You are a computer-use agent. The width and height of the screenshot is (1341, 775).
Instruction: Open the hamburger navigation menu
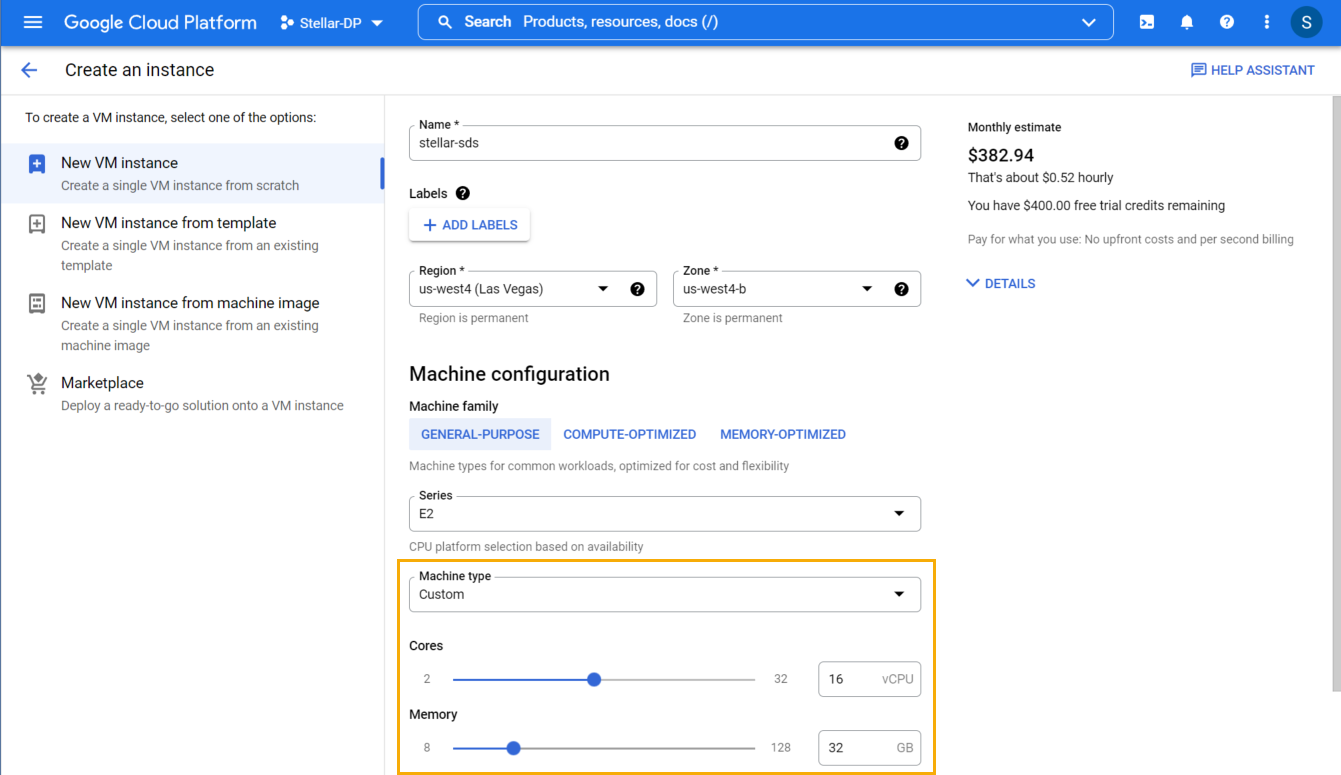tap(33, 22)
